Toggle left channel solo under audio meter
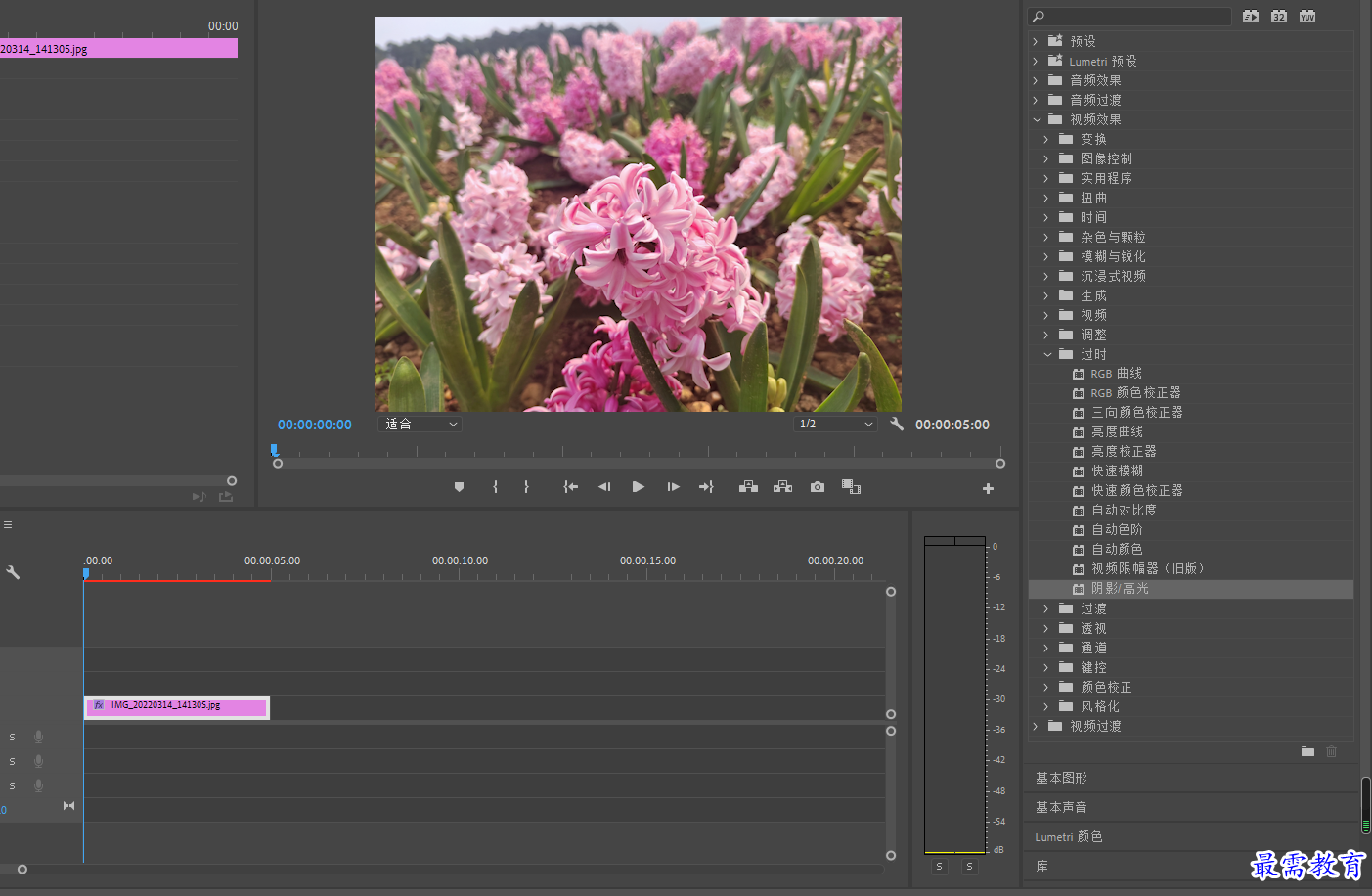The height and width of the screenshot is (896, 1372). (x=939, y=867)
